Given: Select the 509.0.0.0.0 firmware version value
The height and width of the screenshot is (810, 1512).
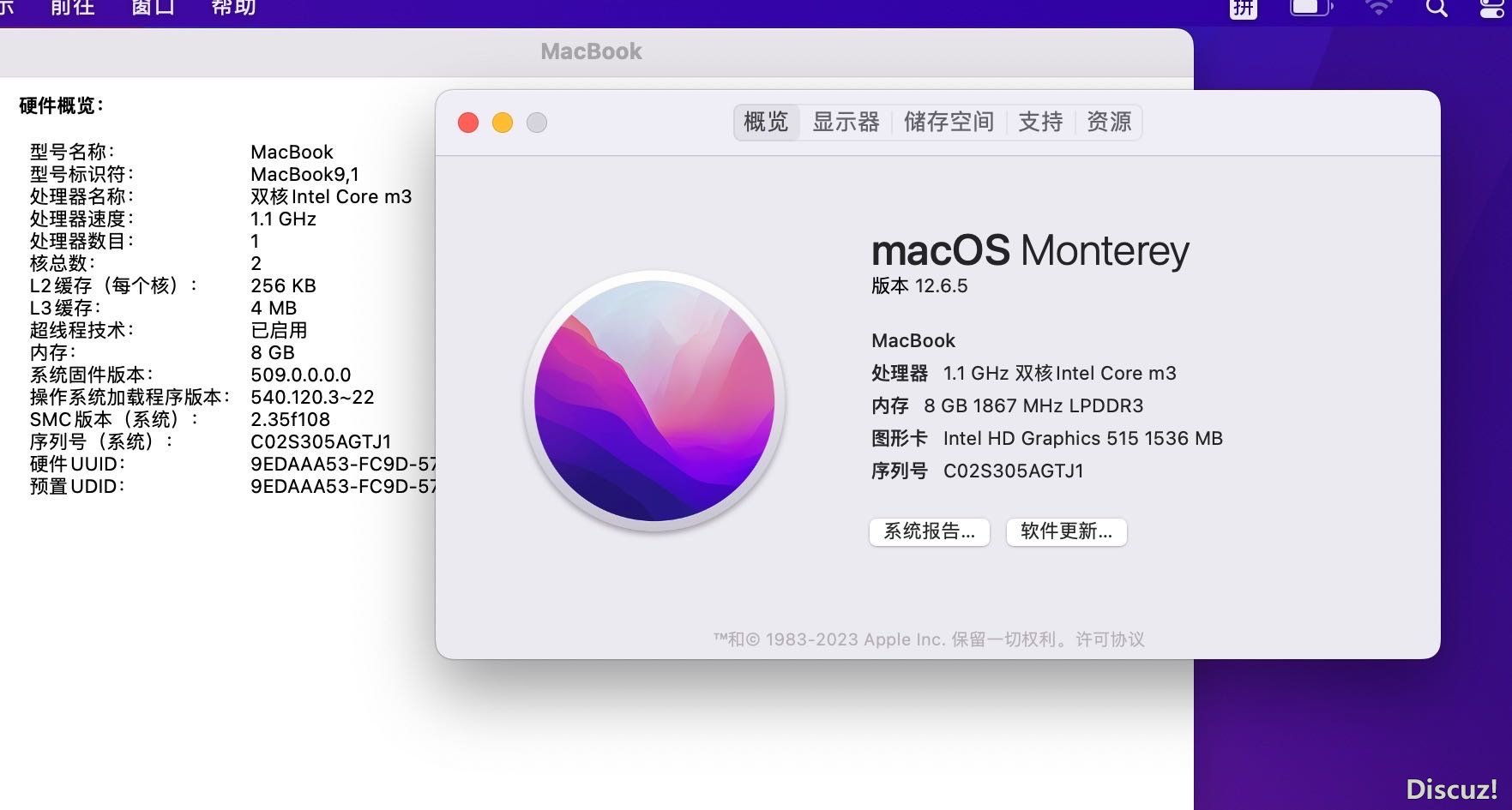Looking at the screenshot, I should 301,375.
